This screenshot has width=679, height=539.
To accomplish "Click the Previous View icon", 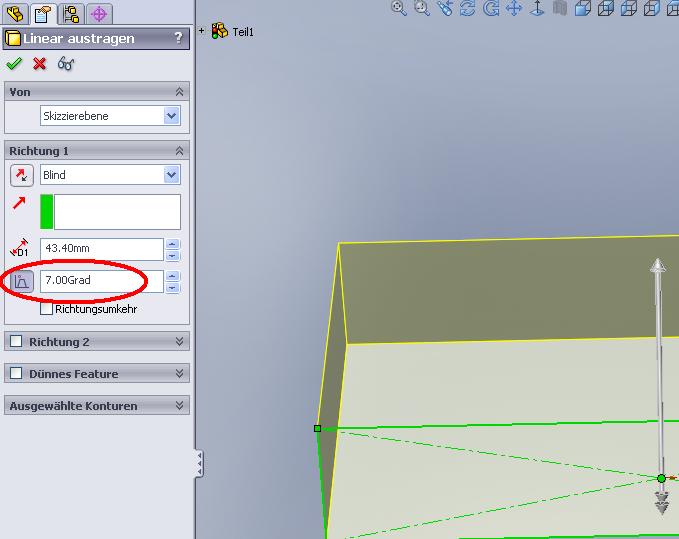I will (445, 8).
